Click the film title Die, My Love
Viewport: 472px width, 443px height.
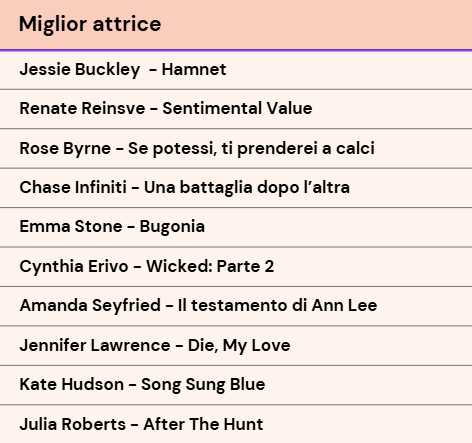pos(239,346)
